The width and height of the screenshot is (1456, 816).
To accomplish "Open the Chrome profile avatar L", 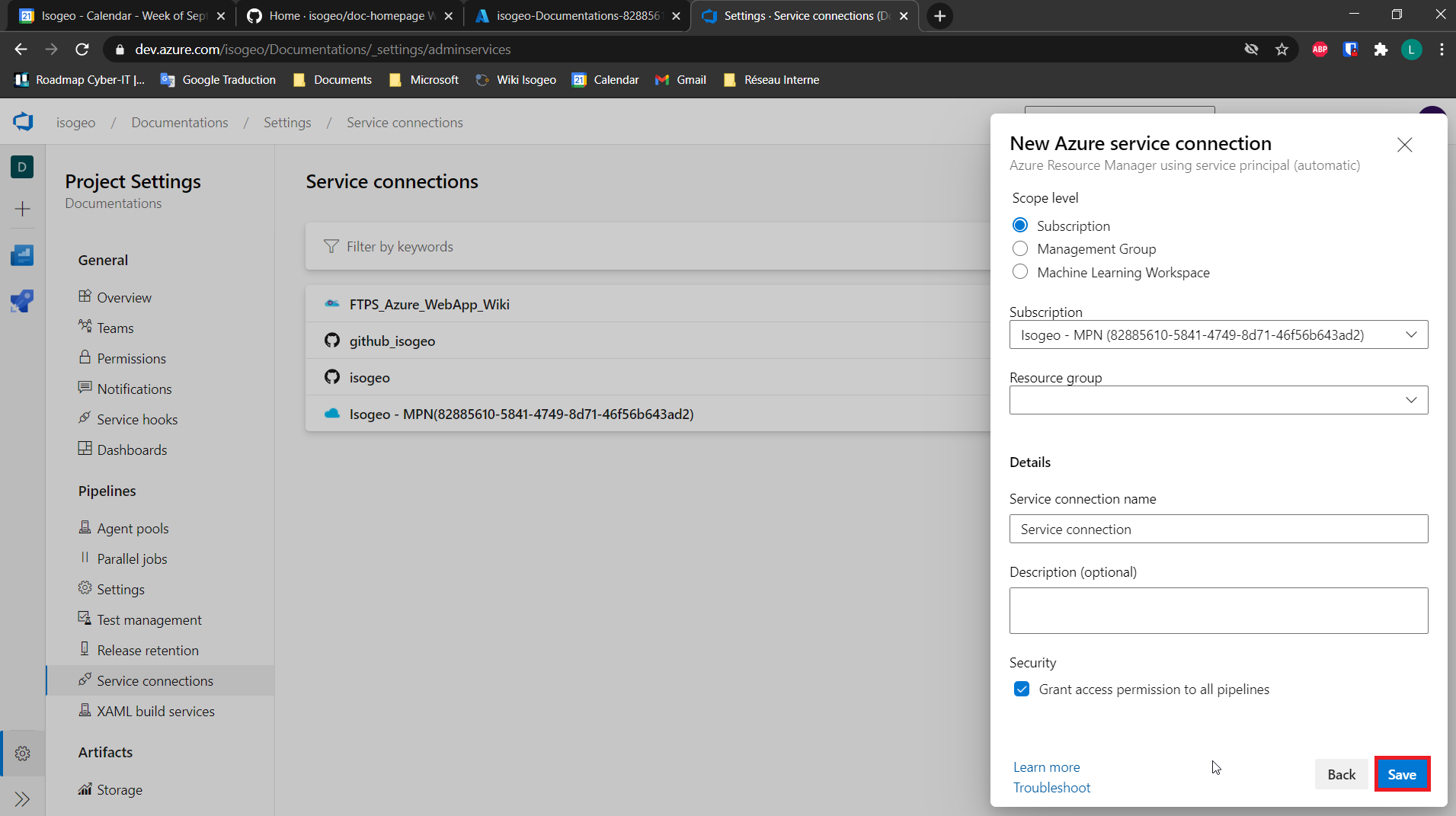I will [x=1411, y=50].
